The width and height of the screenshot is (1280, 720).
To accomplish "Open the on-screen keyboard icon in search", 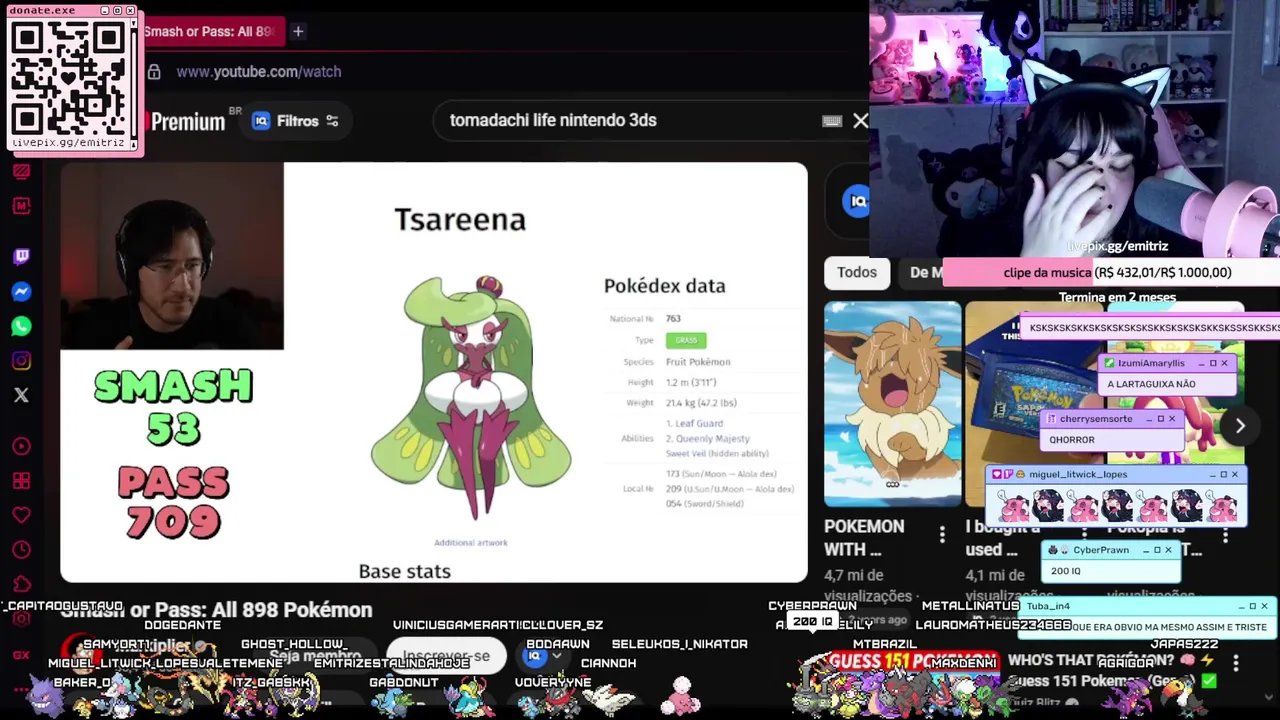I will coord(831,121).
